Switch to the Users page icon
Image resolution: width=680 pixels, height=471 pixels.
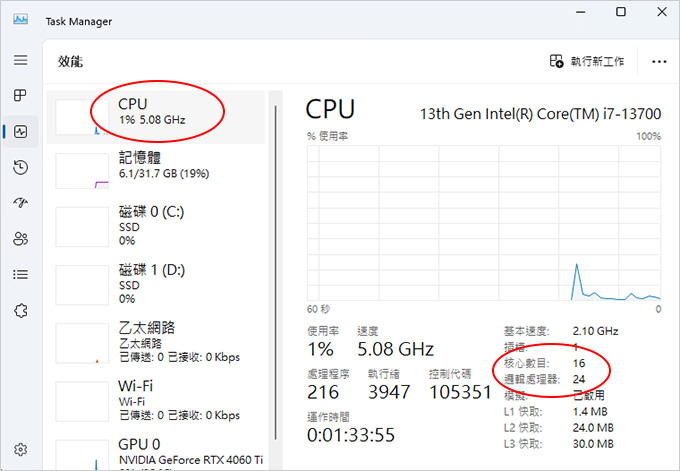20,239
